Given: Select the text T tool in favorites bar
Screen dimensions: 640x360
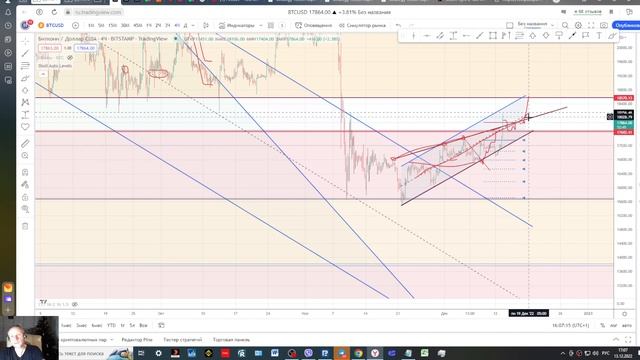Looking at the screenshot, I should tap(599, 36).
